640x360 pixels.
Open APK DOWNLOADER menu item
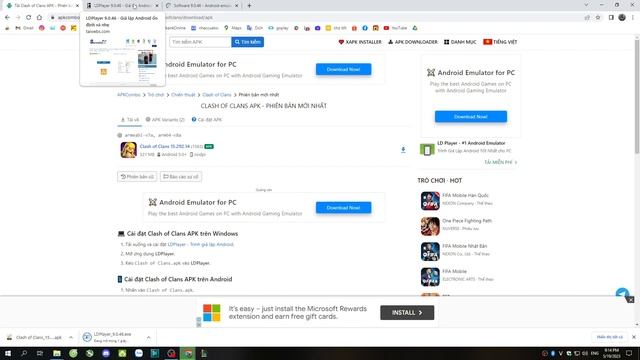[x=412, y=42]
